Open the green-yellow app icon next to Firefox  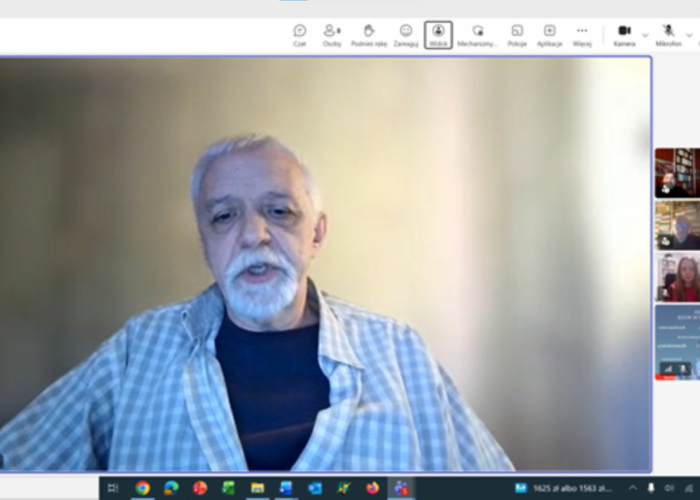pyautogui.click(x=343, y=488)
